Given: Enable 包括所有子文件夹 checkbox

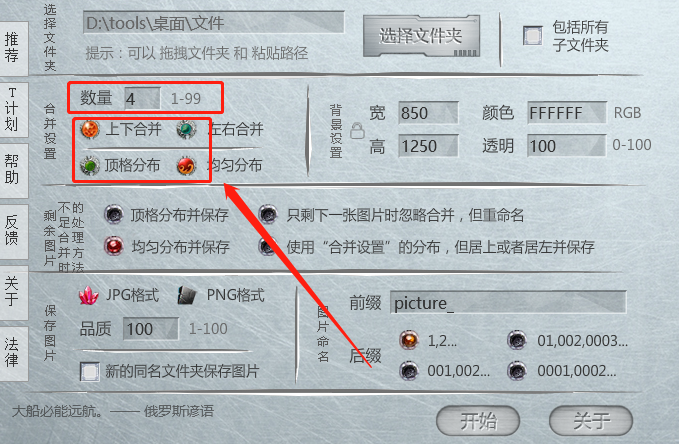Looking at the screenshot, I should (x=533, y=36).
